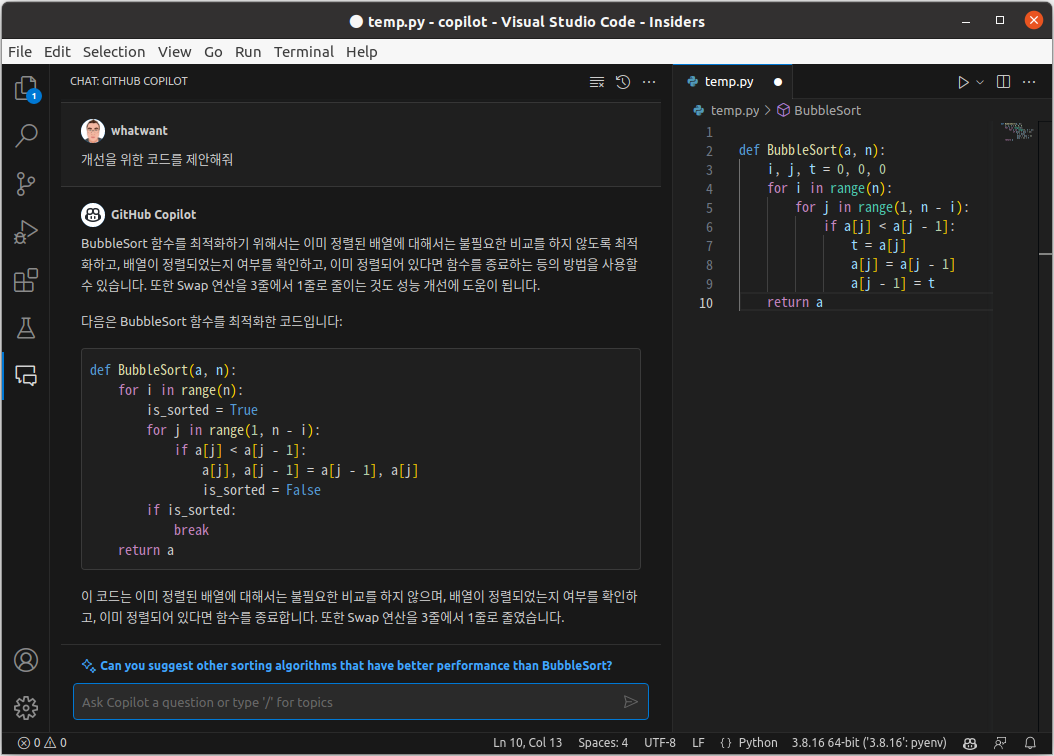Open the Help menu

(362, 52)
